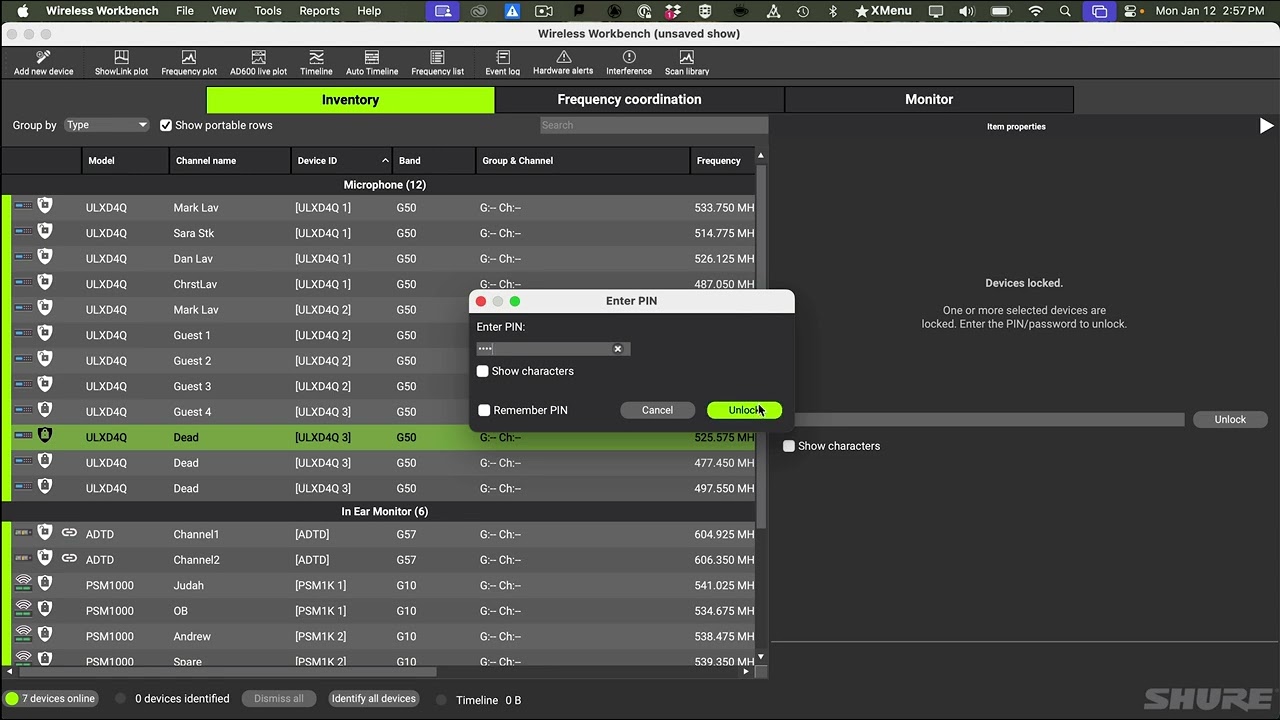Switch to the Monitor tab

click(929, 99)
